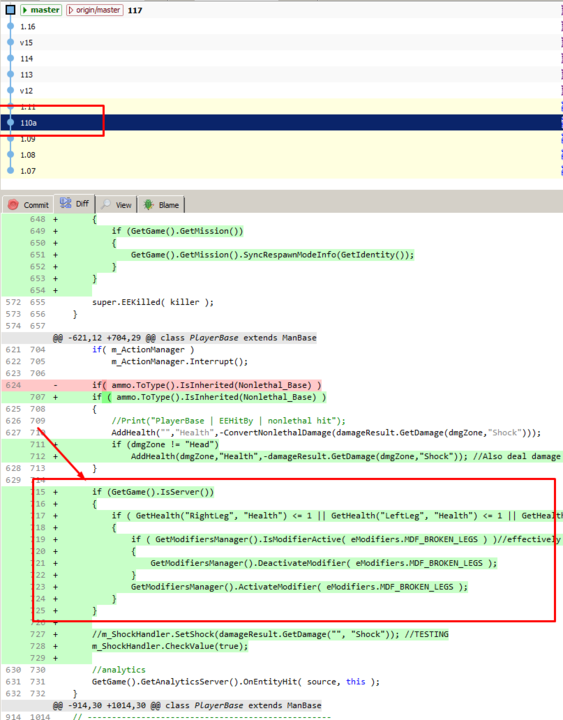Click OnEntityHit analytics line
This screenshot has height=720, width=563.
[236, 682]
